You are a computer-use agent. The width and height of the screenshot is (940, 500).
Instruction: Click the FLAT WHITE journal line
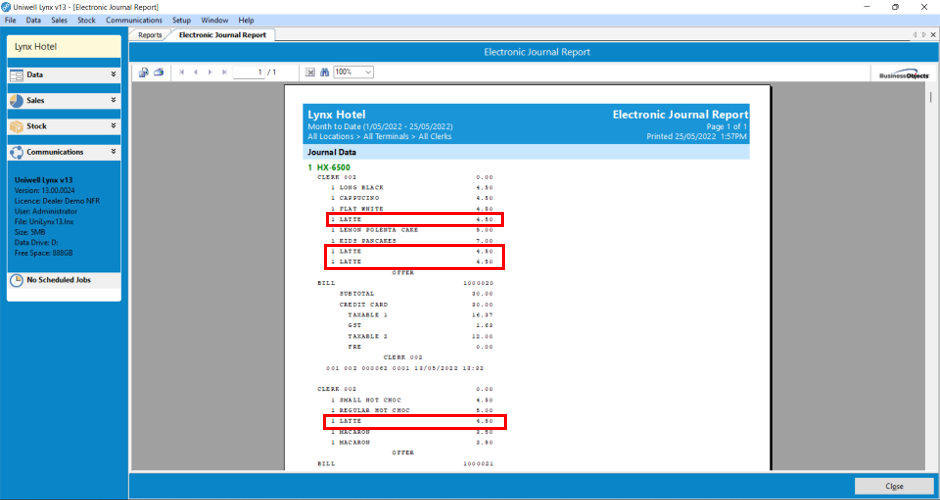412,209
